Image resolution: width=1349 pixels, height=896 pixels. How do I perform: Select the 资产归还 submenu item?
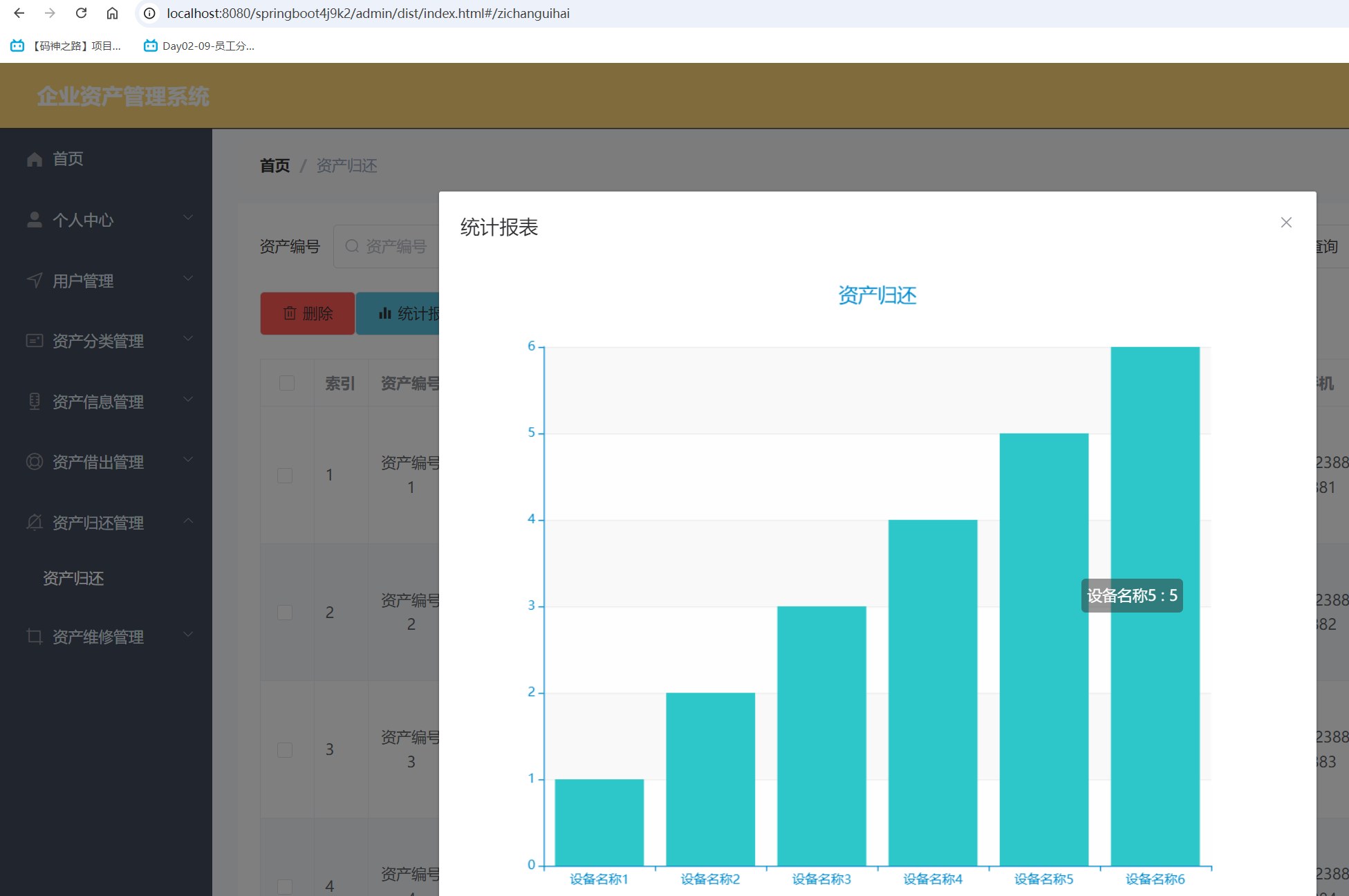point(73,579)
